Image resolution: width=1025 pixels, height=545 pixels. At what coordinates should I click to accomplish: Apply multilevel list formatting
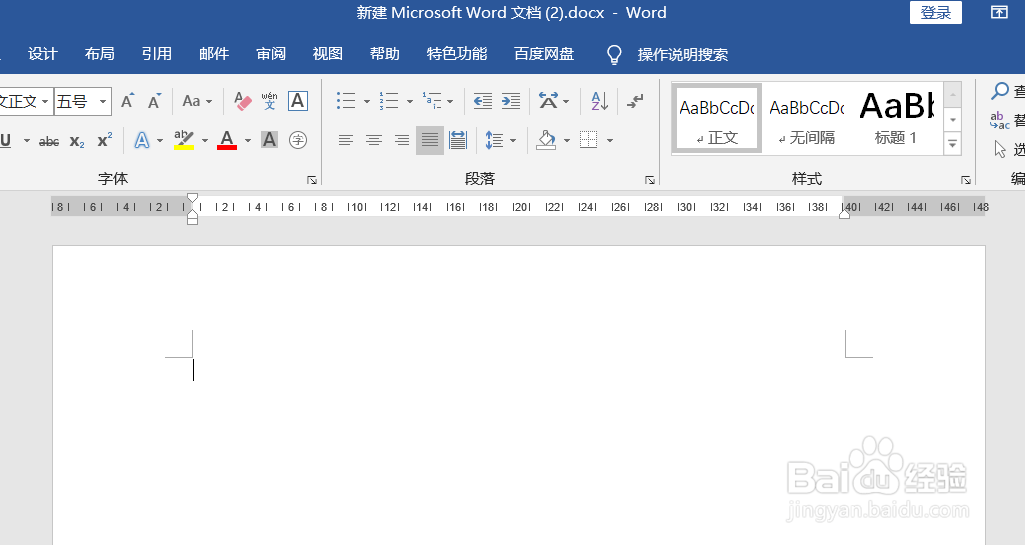(431, 101)
